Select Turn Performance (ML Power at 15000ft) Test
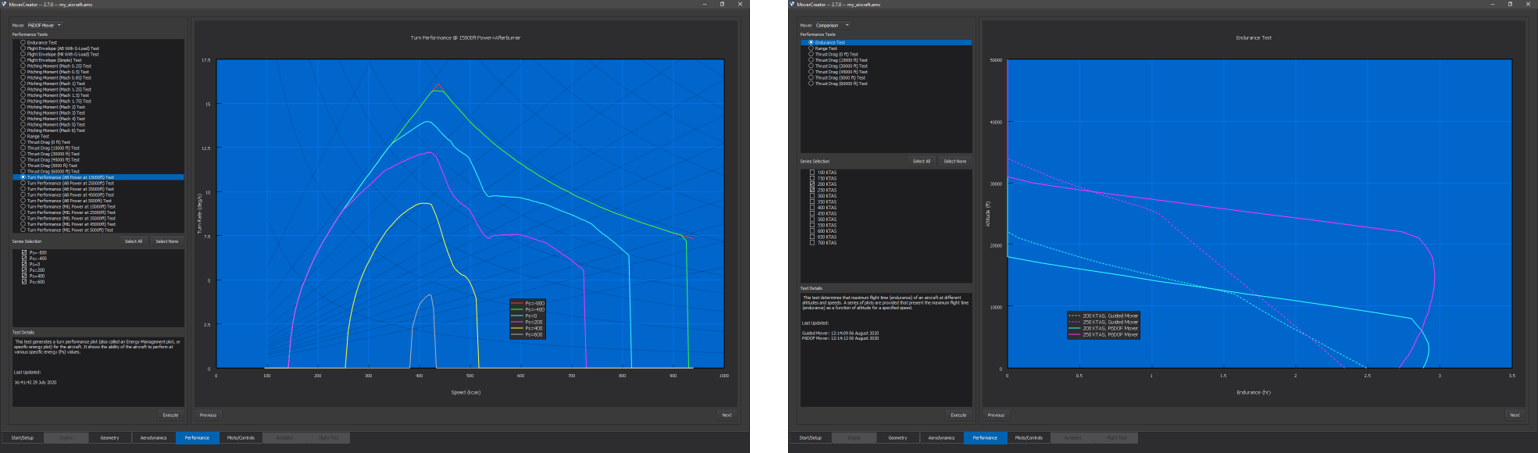1538x453 pixels. (x=24, y=206)
